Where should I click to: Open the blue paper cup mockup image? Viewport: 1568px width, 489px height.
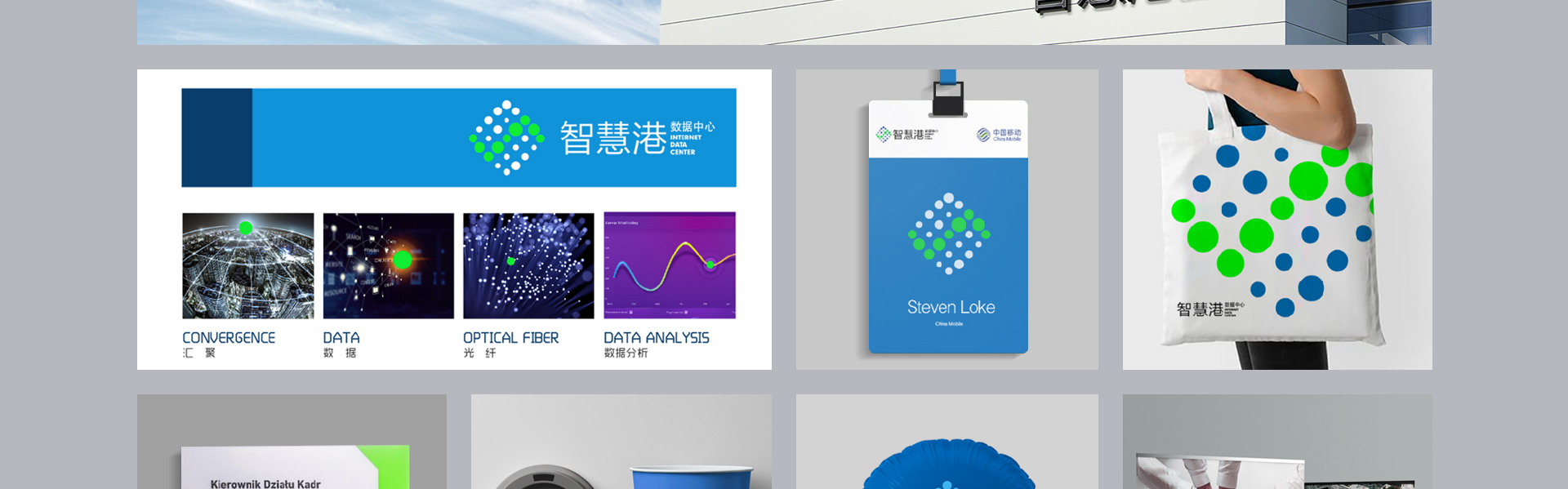pyautogui.click(x=621, y=442)
